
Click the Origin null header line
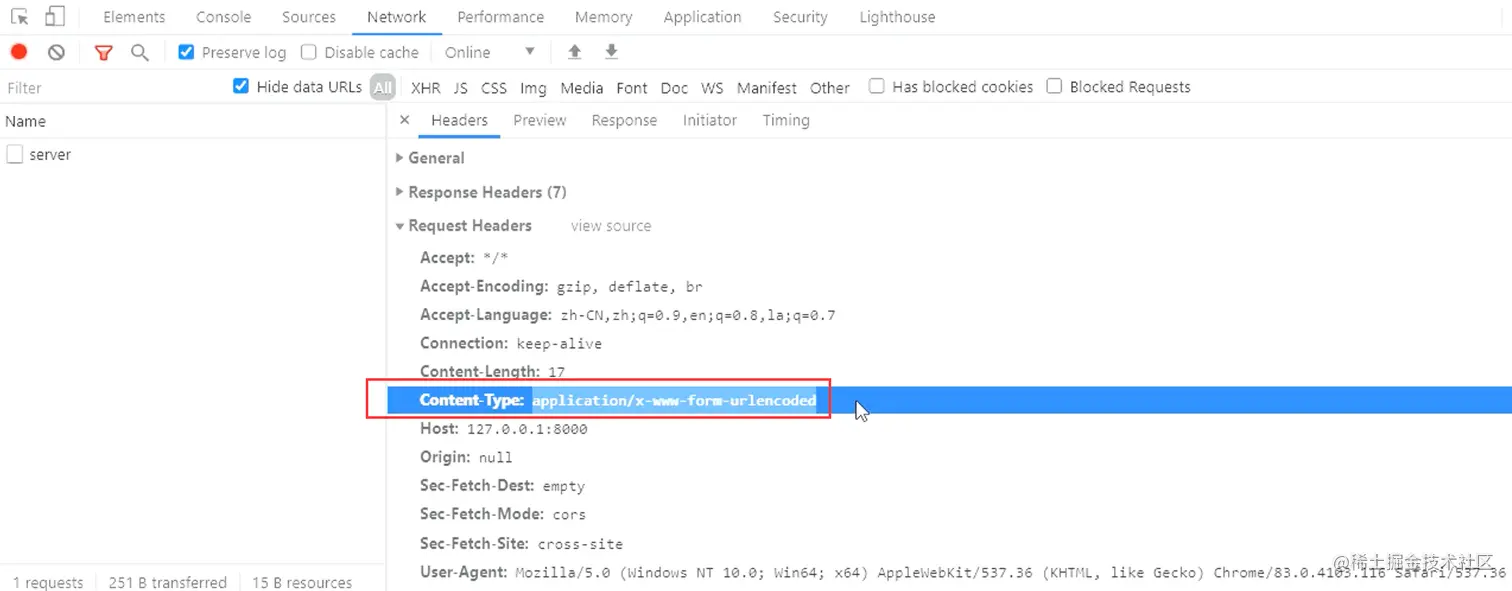(466, 457)
